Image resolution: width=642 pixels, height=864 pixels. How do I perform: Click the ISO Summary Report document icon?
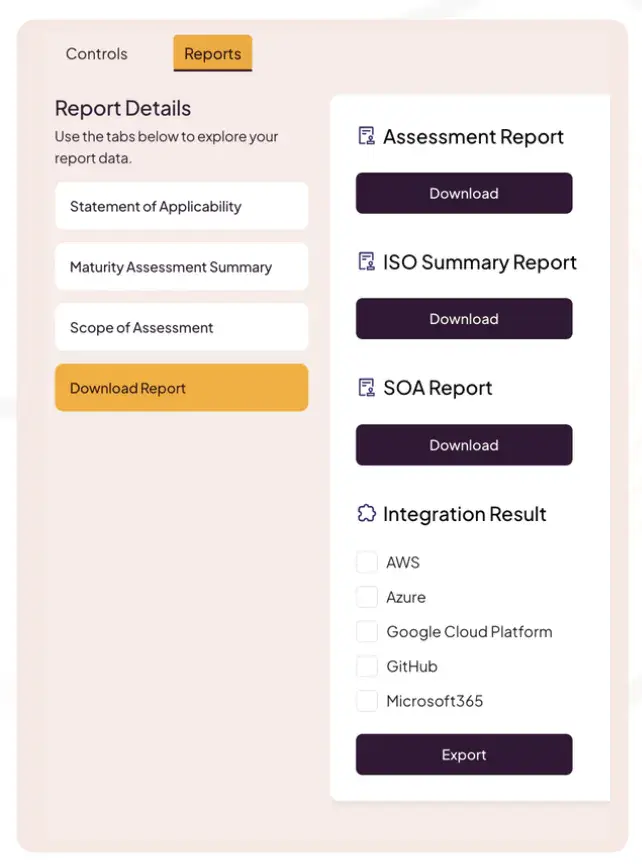click(x=366, y=261)
